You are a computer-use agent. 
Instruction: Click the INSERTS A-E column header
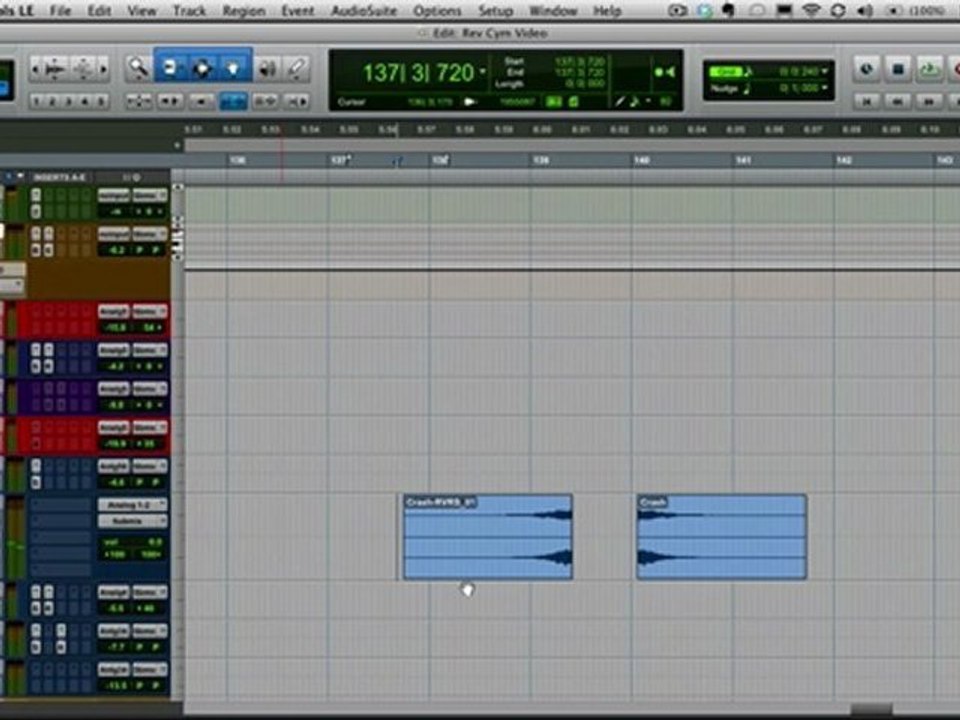tap(59, 177)
